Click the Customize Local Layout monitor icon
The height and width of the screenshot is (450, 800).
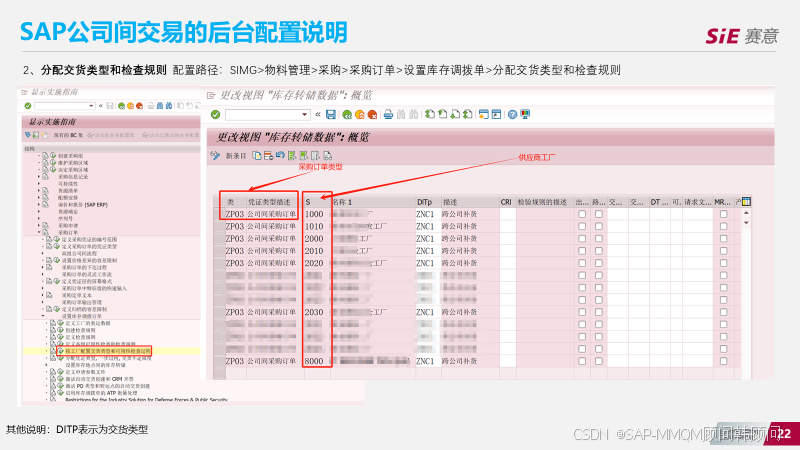[x=525, y=114]
